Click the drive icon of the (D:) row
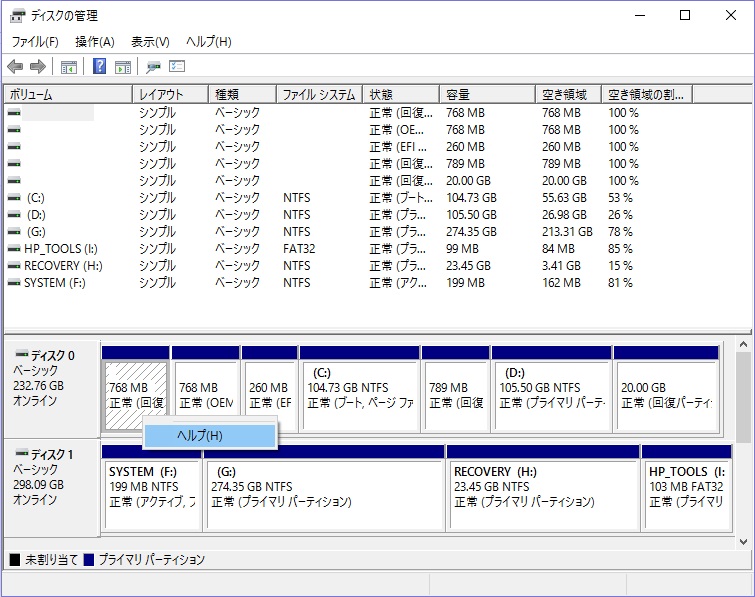755x597 pixels. point(14,215)
